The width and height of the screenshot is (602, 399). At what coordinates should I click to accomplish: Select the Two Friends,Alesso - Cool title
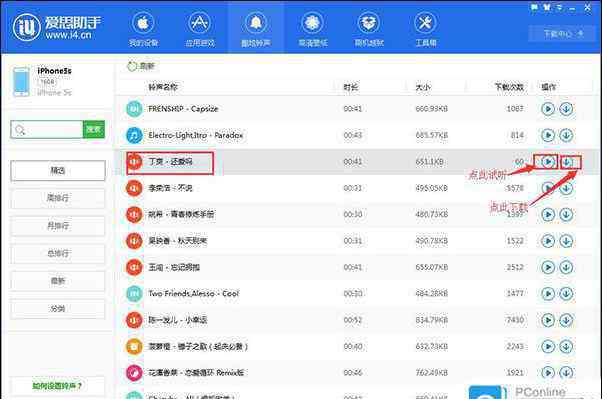194,294
